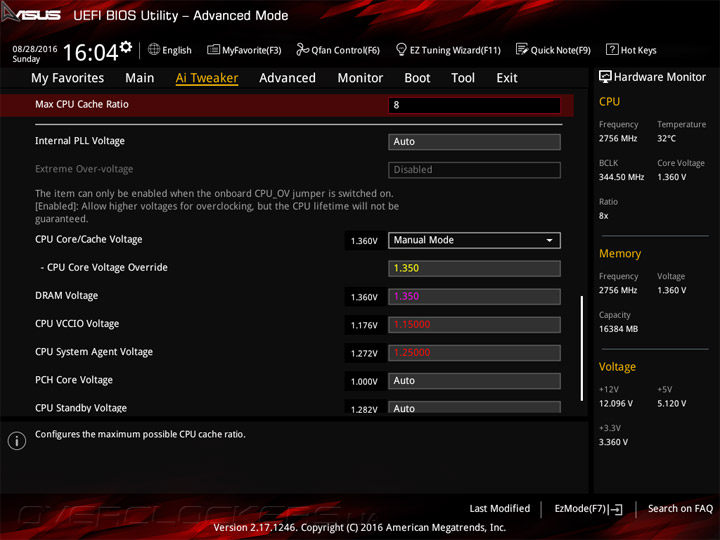Click the 1.272V System Agent reading
The image size is (720, 540).
pyautogui.click(x=364, y=354)
